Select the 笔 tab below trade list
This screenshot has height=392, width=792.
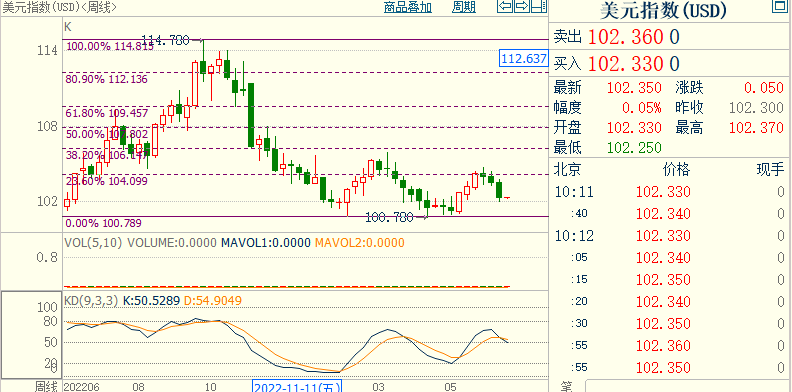567,387
